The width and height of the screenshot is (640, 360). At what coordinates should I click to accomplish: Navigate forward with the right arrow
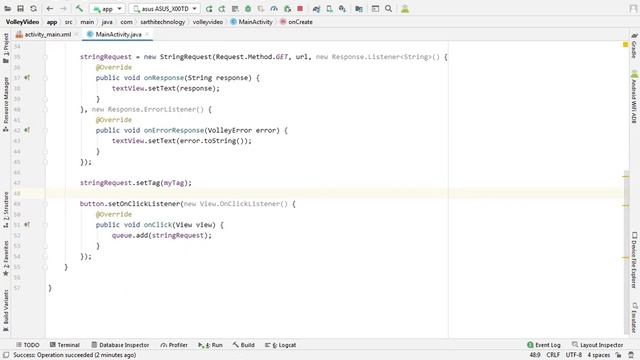(x=63, y=9)
